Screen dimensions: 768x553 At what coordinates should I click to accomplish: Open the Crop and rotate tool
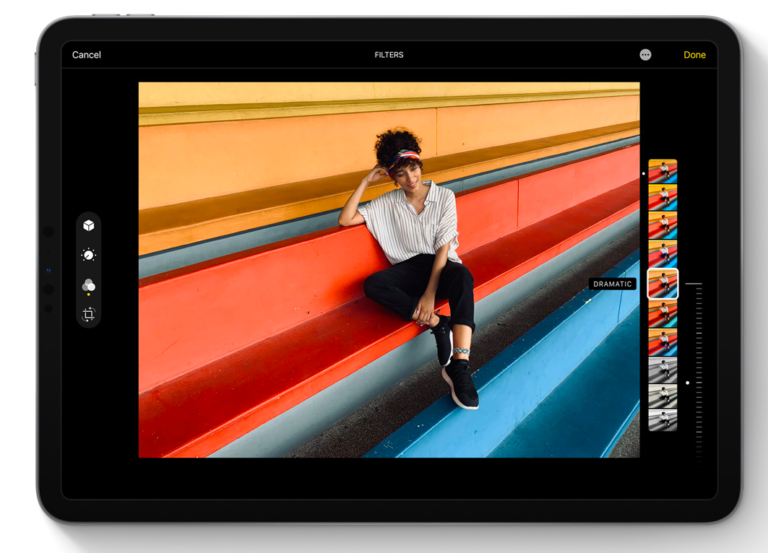point(89,314)
